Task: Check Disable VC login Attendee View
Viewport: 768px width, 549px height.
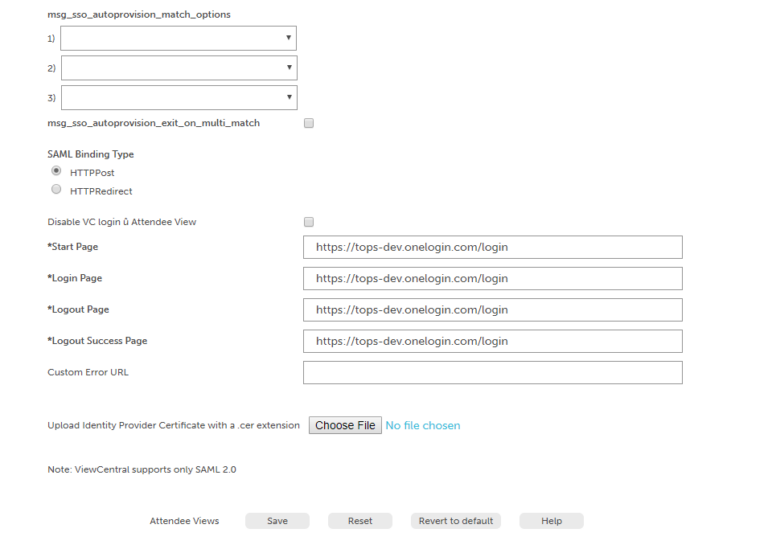Action: coord(309,222)
